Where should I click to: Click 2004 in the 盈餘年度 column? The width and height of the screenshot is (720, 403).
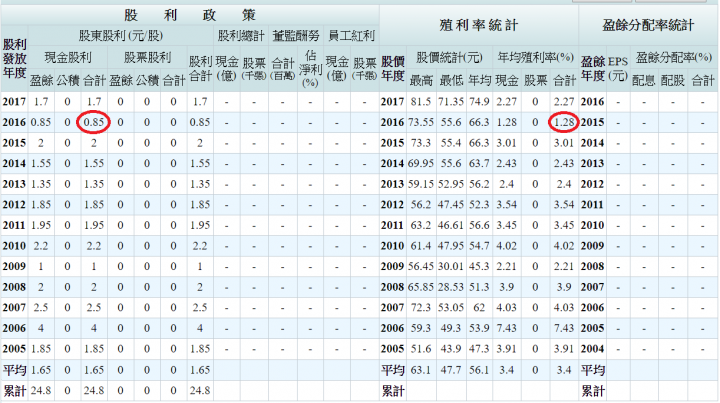(x=592, y=349)
